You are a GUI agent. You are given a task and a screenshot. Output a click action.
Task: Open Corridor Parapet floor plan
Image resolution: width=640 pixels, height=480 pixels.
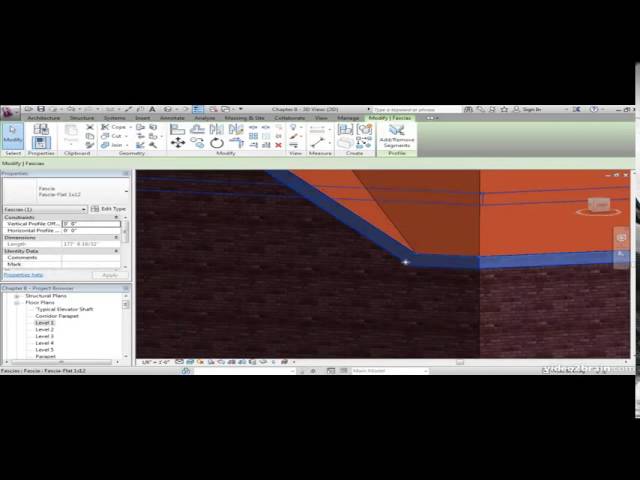(57, 316)
